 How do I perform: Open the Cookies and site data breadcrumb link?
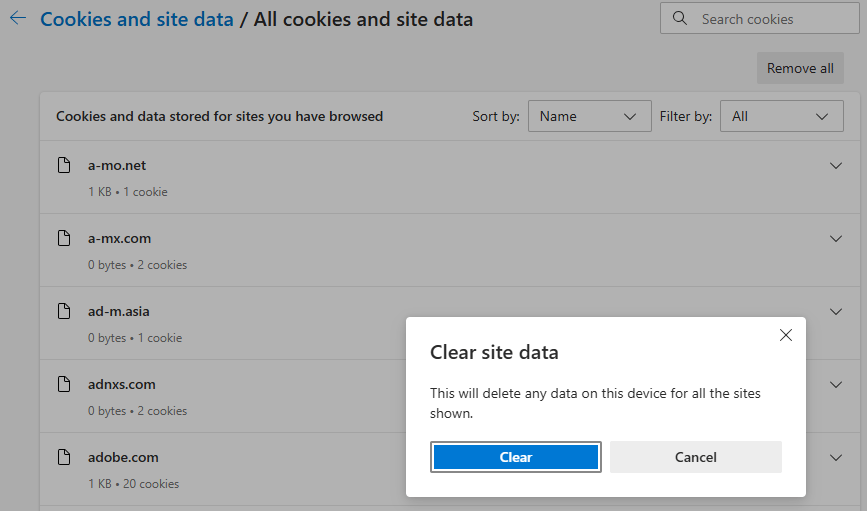tap(137, 19)
